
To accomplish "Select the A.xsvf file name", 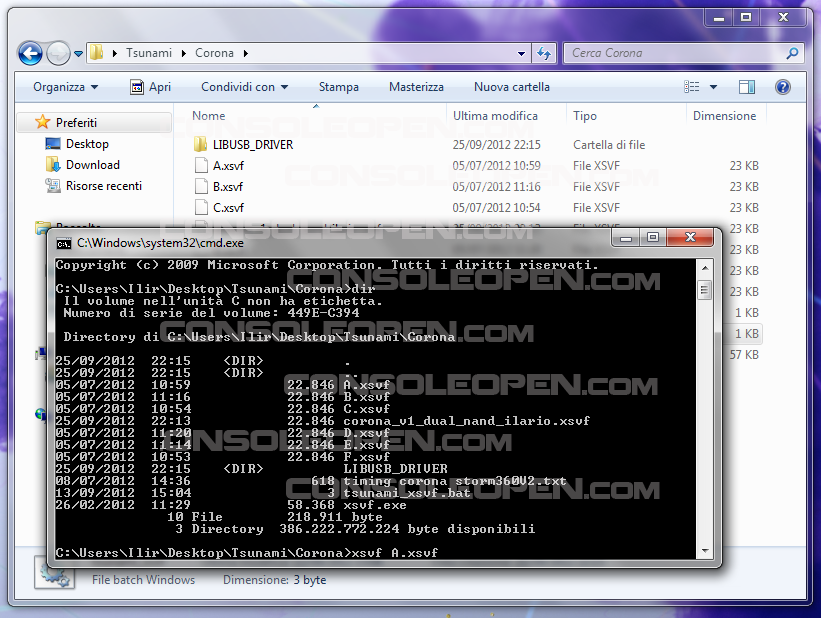I will (228, 165).
